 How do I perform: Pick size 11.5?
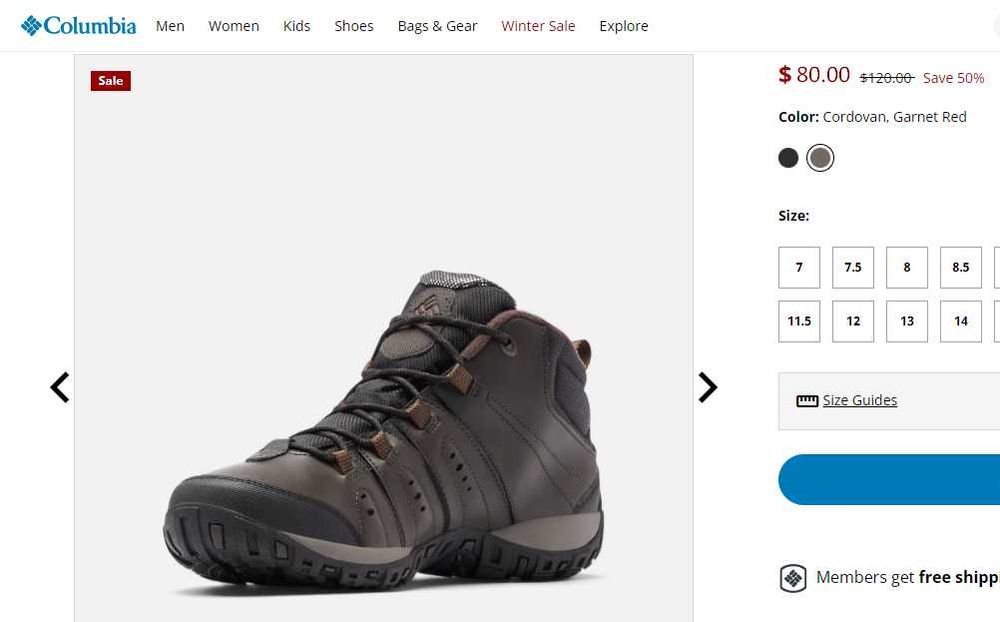[799, 321]
